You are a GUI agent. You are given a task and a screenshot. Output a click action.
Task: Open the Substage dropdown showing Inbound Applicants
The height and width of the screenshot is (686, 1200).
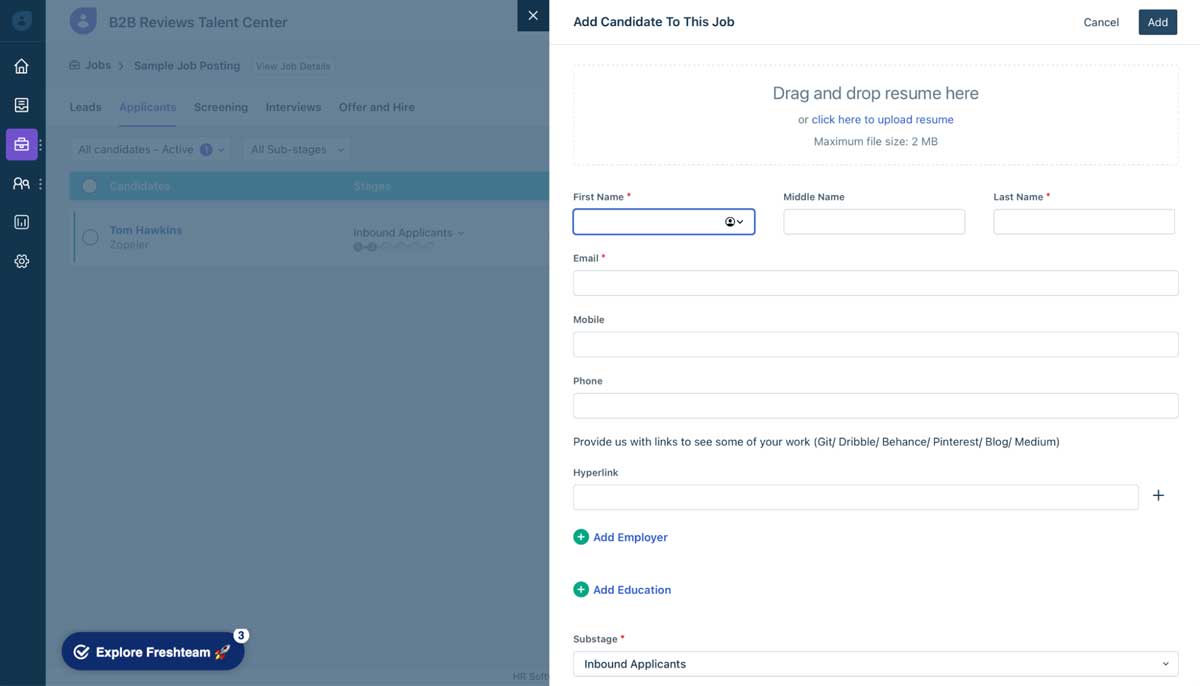(x=875, y=663)
